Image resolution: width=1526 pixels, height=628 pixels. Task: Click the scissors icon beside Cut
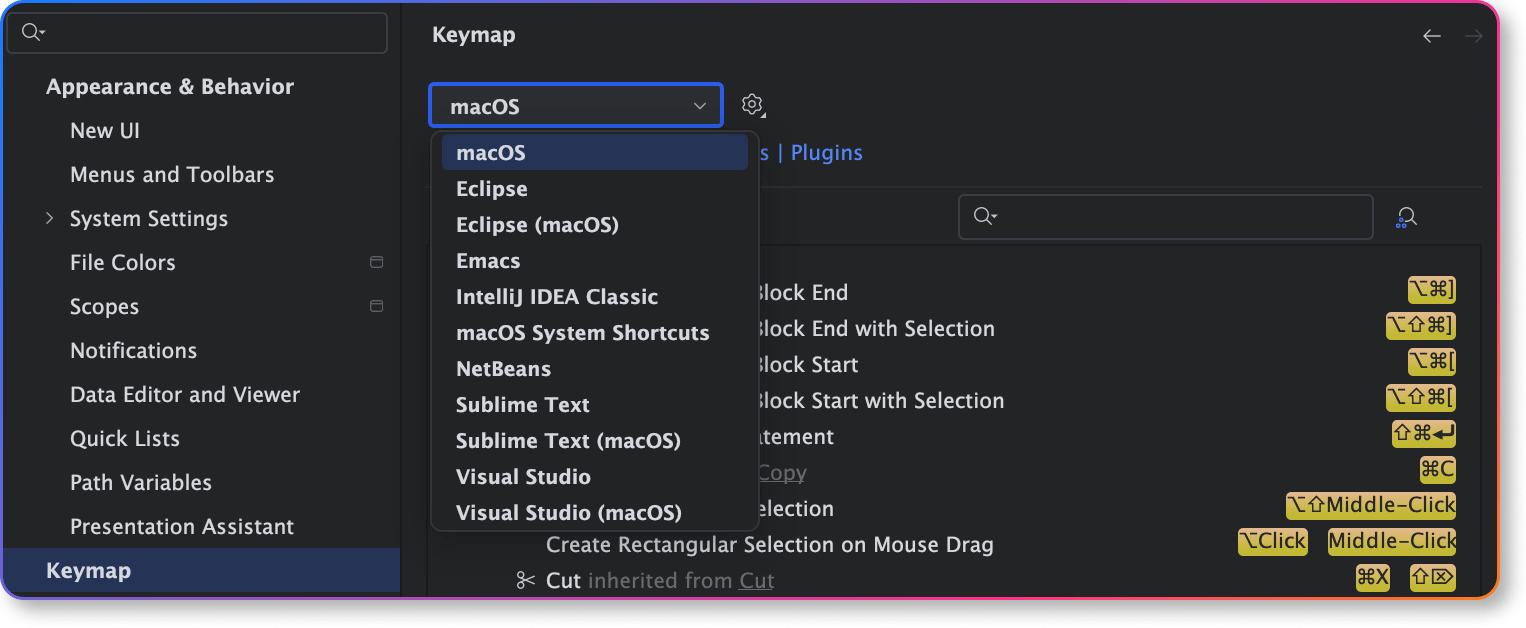[526, 580]
